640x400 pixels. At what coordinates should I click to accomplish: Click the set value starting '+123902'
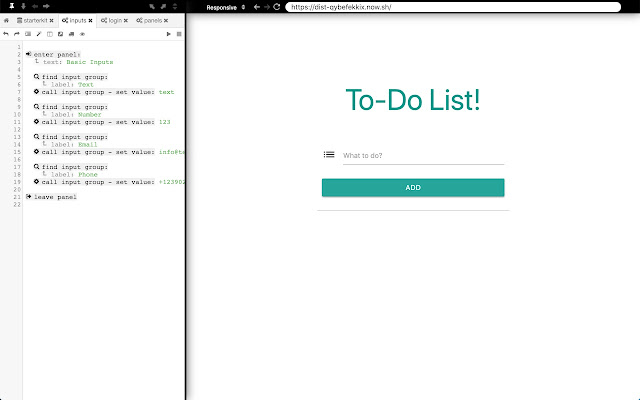pos(171,182)
